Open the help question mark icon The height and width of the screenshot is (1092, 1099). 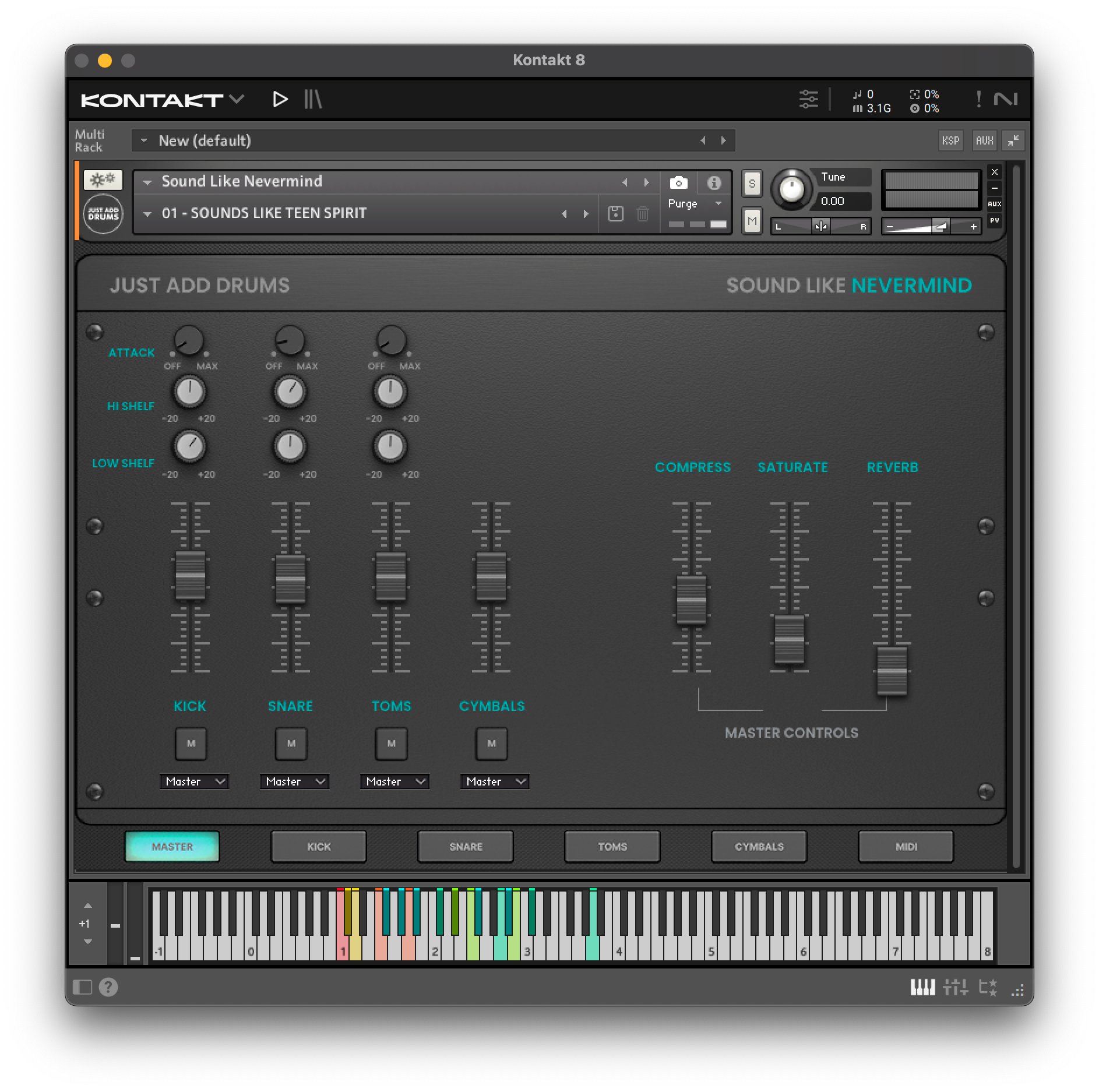(x=108, y=987)
